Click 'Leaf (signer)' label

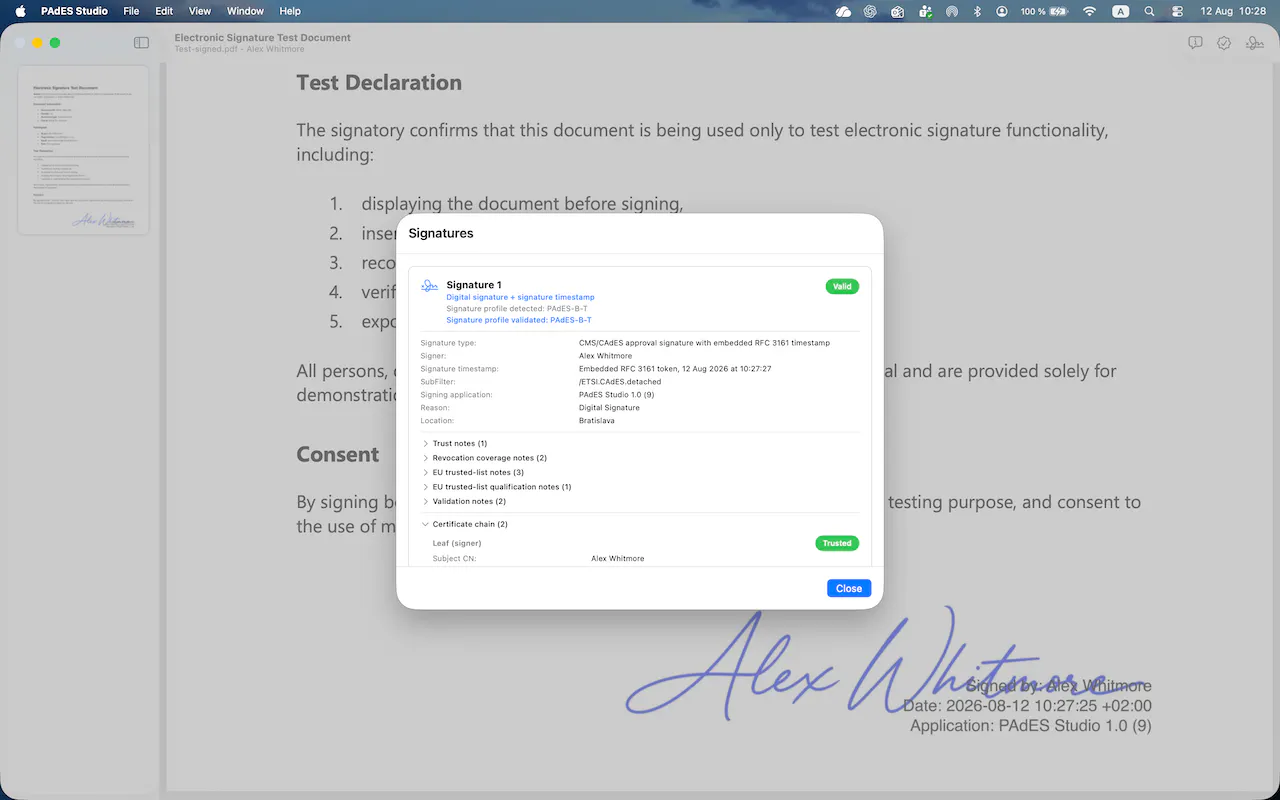tap(457, 543)
